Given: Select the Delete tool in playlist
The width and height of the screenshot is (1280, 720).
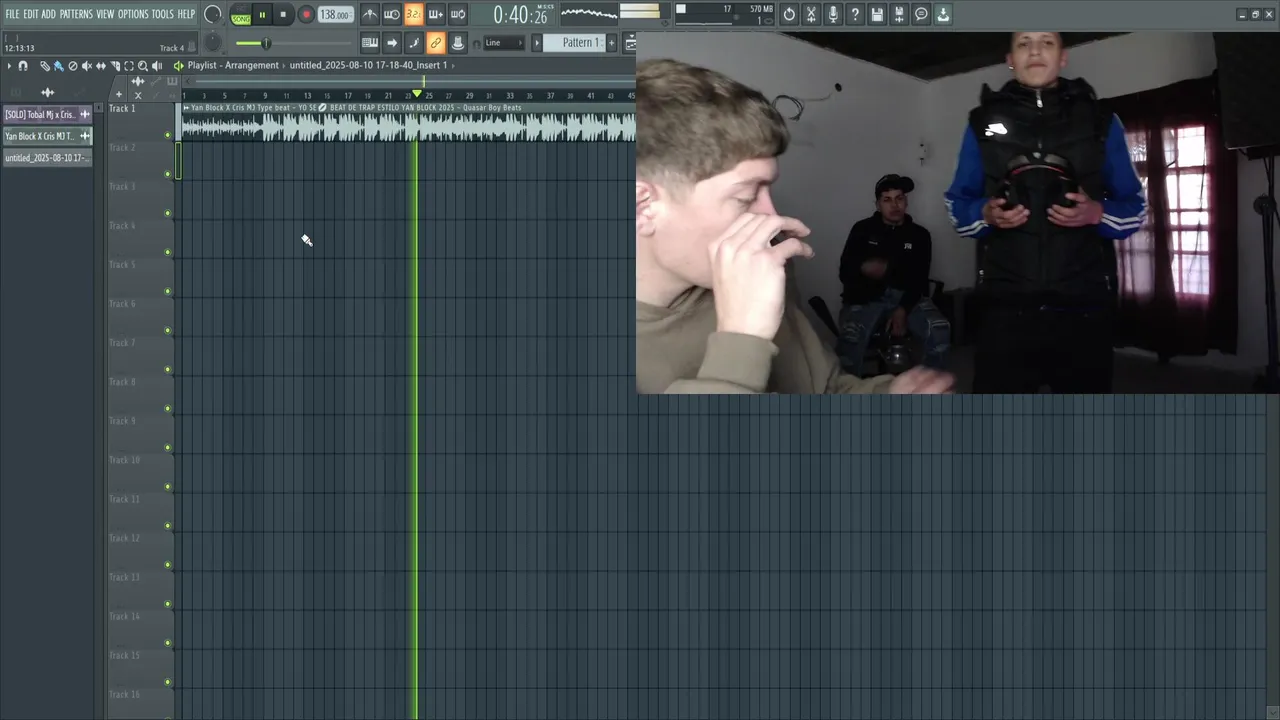Looking at the screenshot, I should [x=72, y=66].
